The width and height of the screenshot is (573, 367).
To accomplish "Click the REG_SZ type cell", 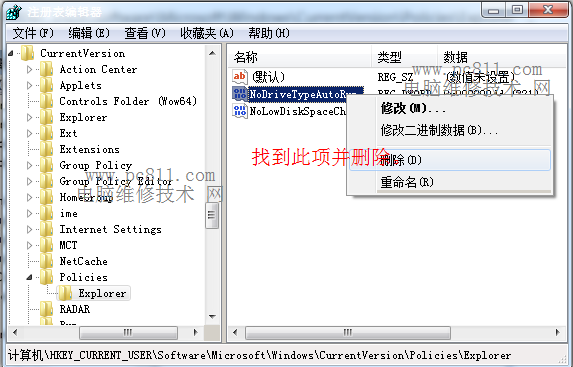I will tap(395, 77).
